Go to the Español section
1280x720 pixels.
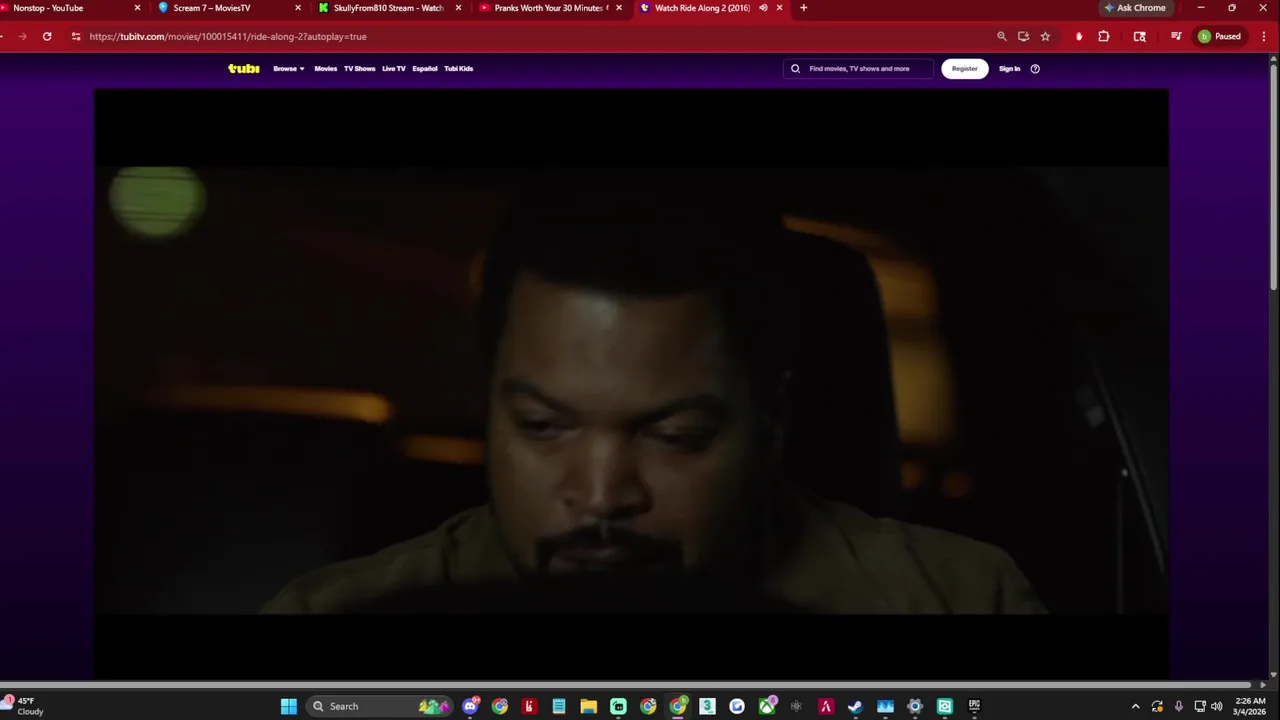425,69
